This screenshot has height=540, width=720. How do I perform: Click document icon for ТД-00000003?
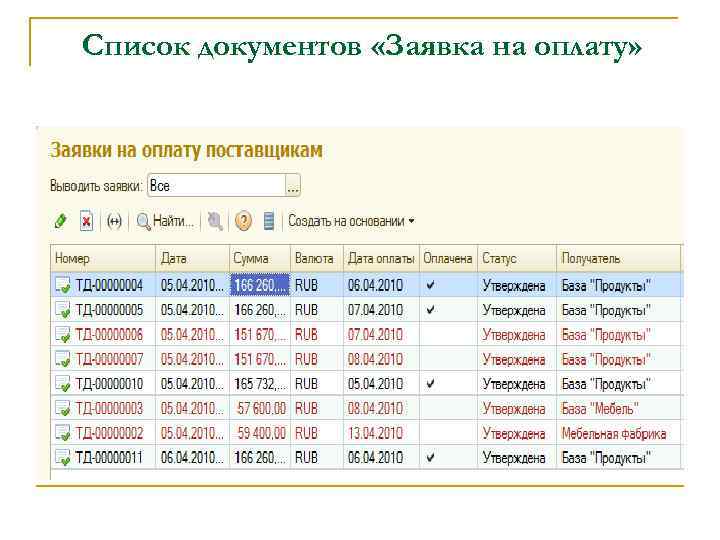point(63,409)
